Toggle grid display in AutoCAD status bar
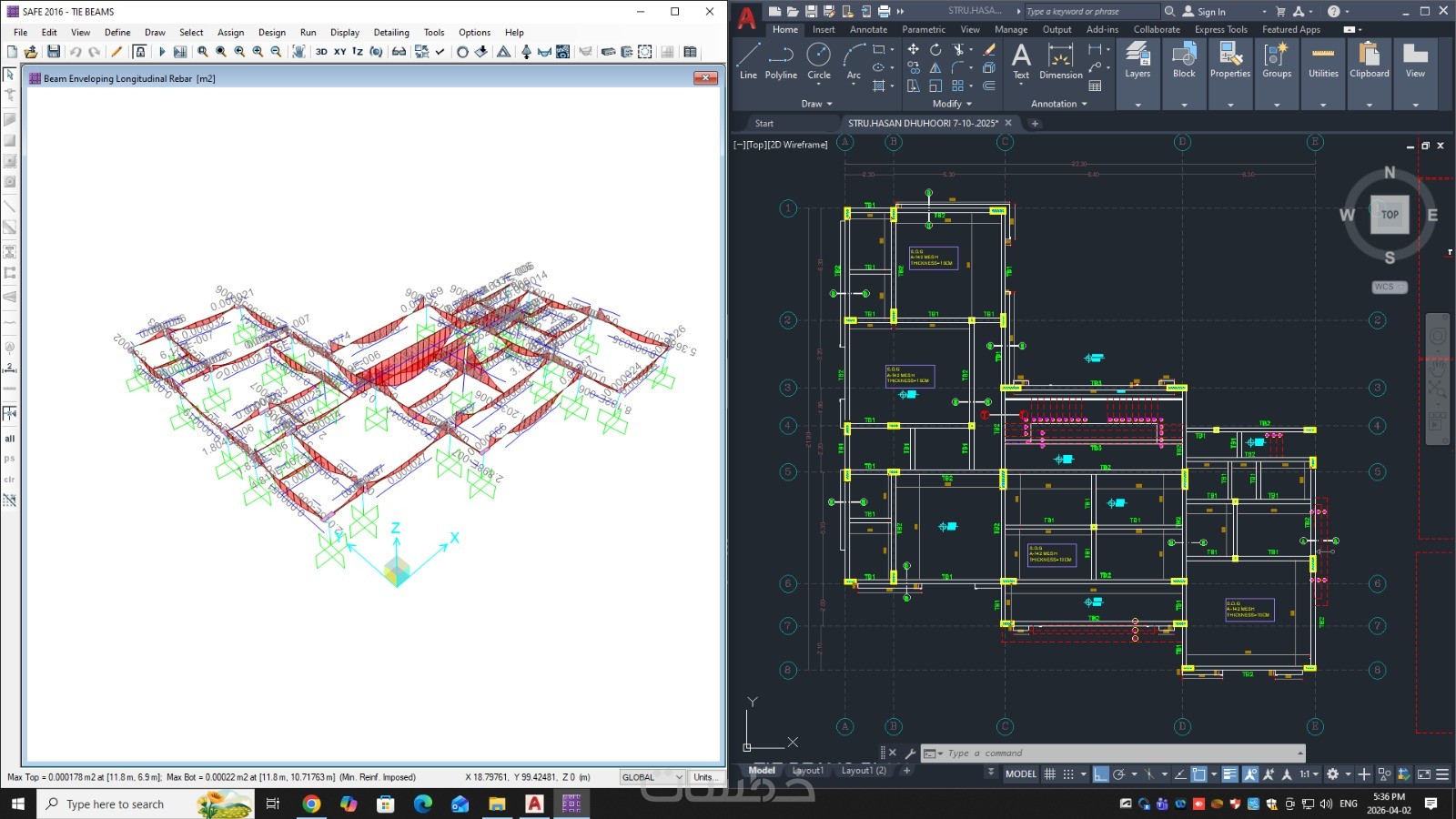Screen dimensions: 1456x819 pos(1049,774)
